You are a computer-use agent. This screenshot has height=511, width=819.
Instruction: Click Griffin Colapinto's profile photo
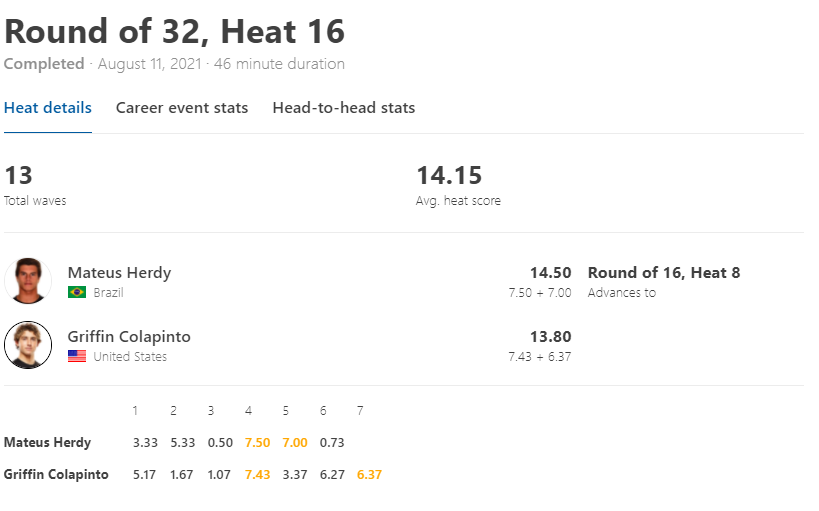coord(28,345)
